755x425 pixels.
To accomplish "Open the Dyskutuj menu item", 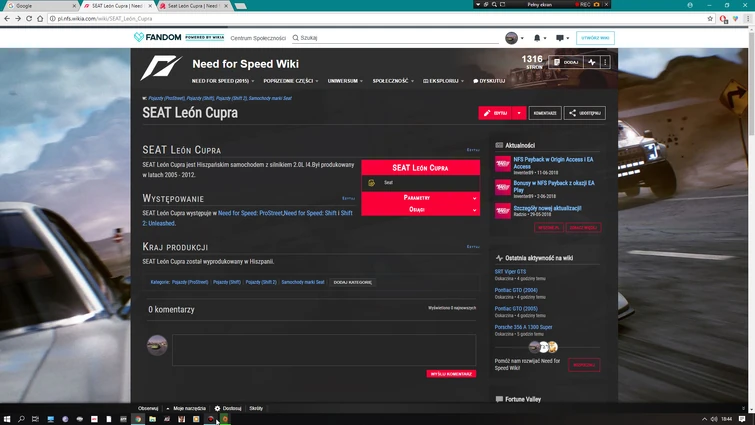I will point(489,81).
